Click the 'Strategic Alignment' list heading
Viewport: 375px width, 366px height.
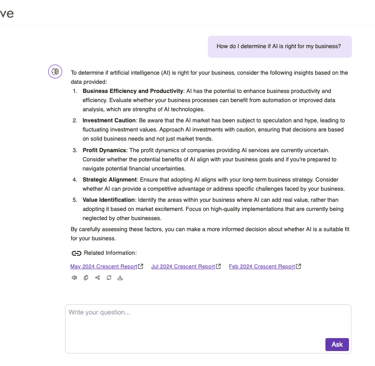[110, 180]
